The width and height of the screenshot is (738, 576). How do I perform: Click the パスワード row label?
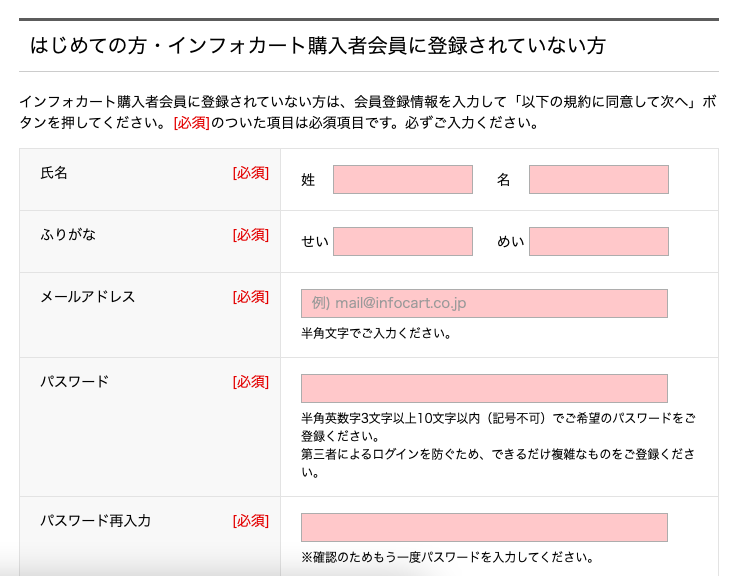pyautogui.click(x=74, y=382)
